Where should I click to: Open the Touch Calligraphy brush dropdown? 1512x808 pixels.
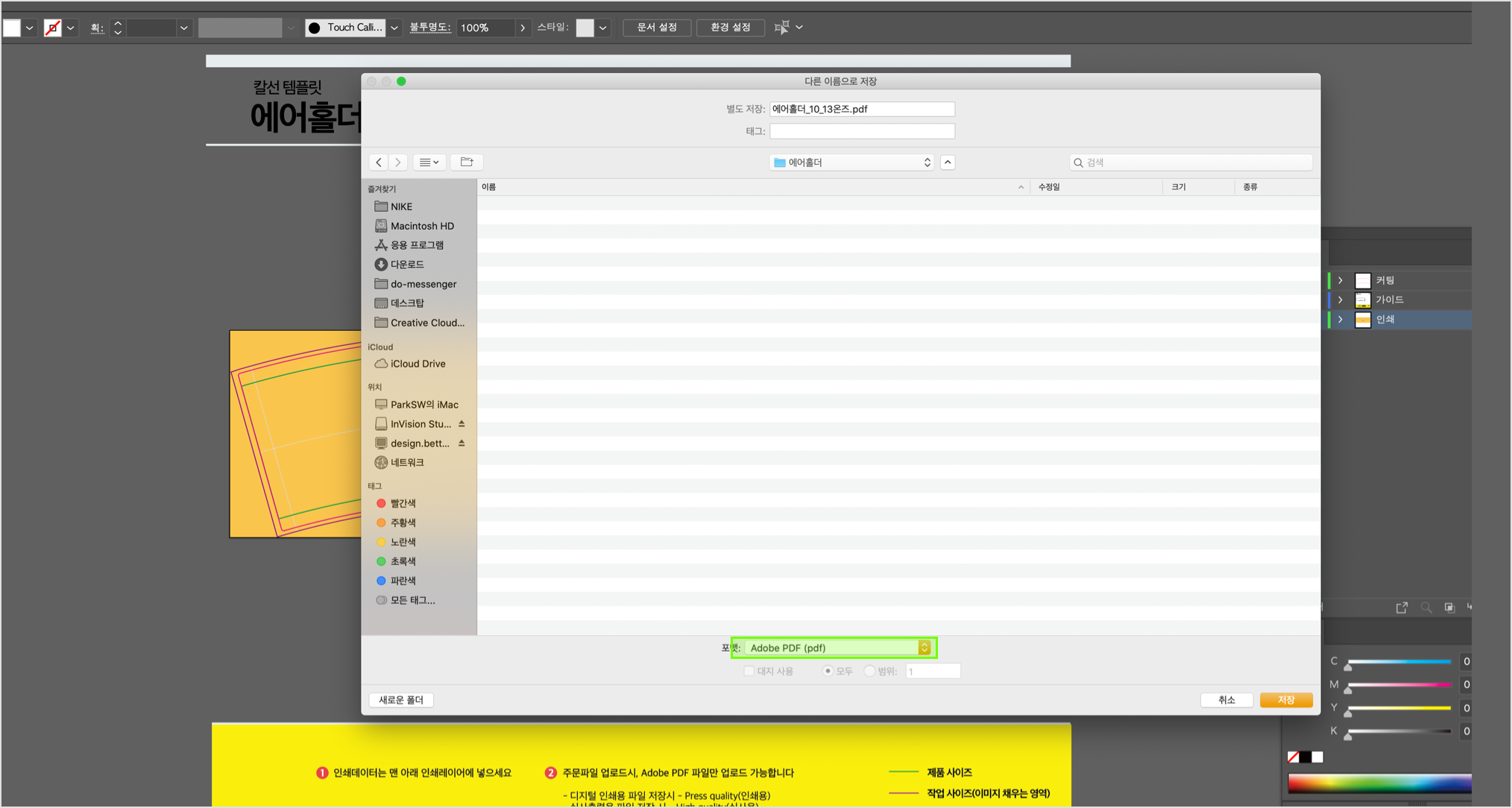(394, 28)
